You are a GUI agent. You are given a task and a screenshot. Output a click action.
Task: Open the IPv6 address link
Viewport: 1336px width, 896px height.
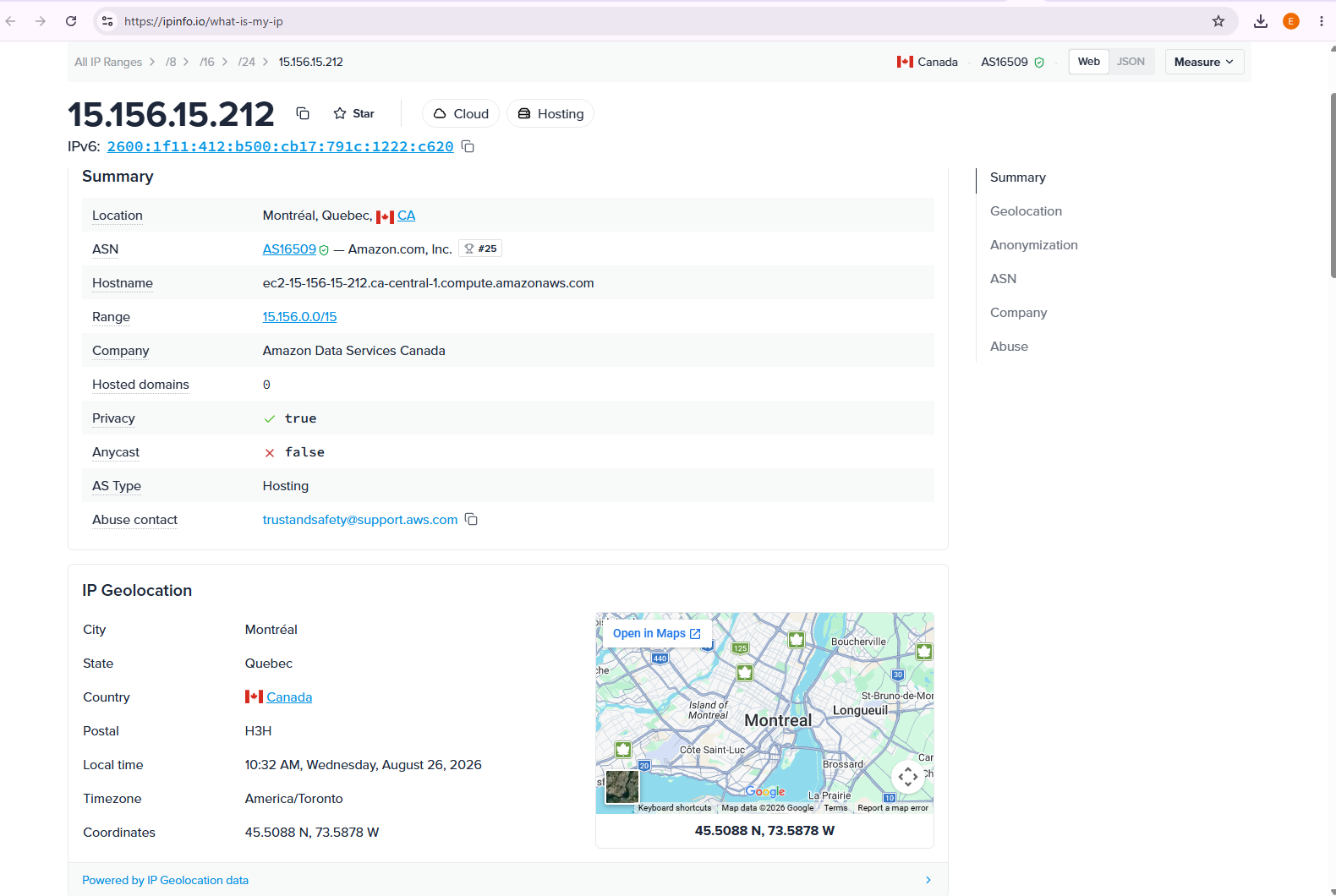tap(281, 146)
